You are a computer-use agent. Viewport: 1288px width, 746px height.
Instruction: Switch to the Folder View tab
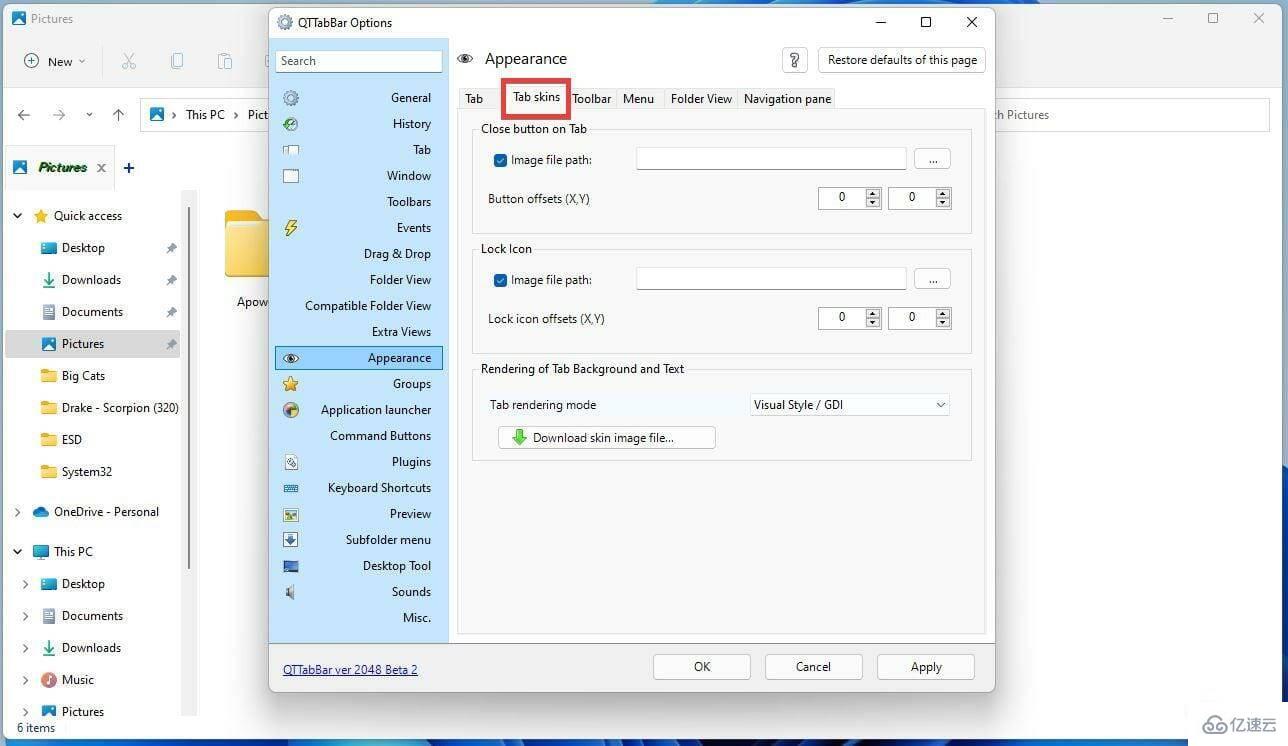click(701, 98)
